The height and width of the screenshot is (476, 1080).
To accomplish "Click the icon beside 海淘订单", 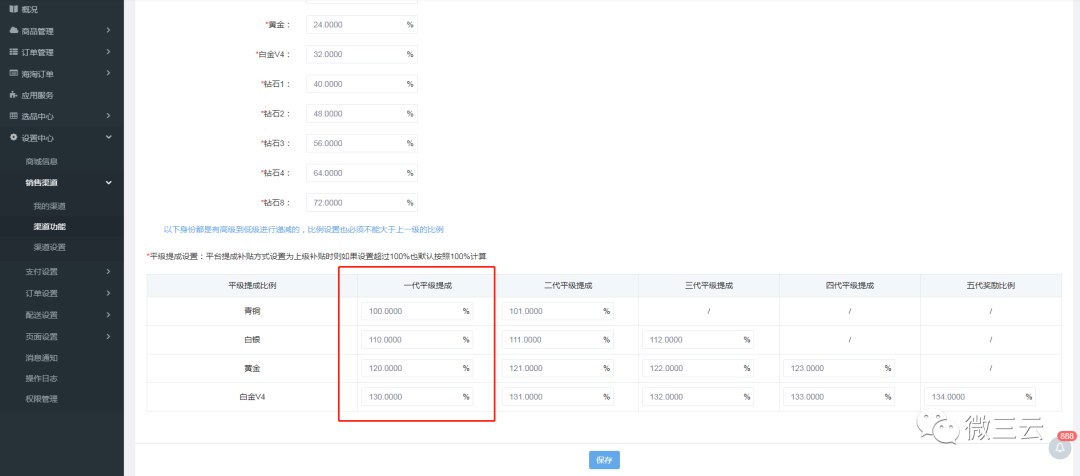I will click(x=13, y=73).
